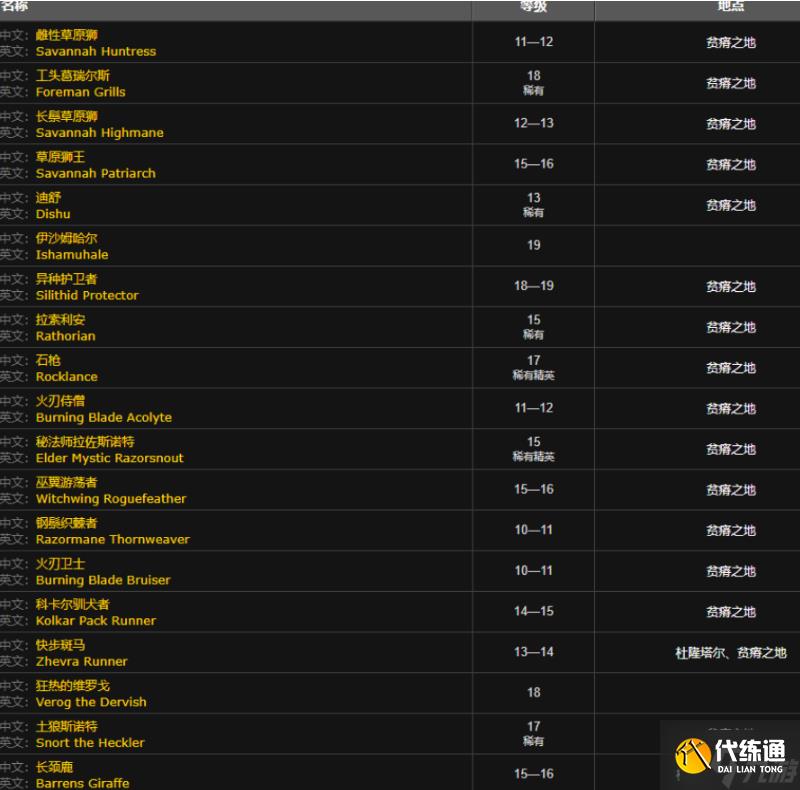Select Witchwing Roguefeather entry
The height and width of the screenshot is (790, 800).
point(111,499)
